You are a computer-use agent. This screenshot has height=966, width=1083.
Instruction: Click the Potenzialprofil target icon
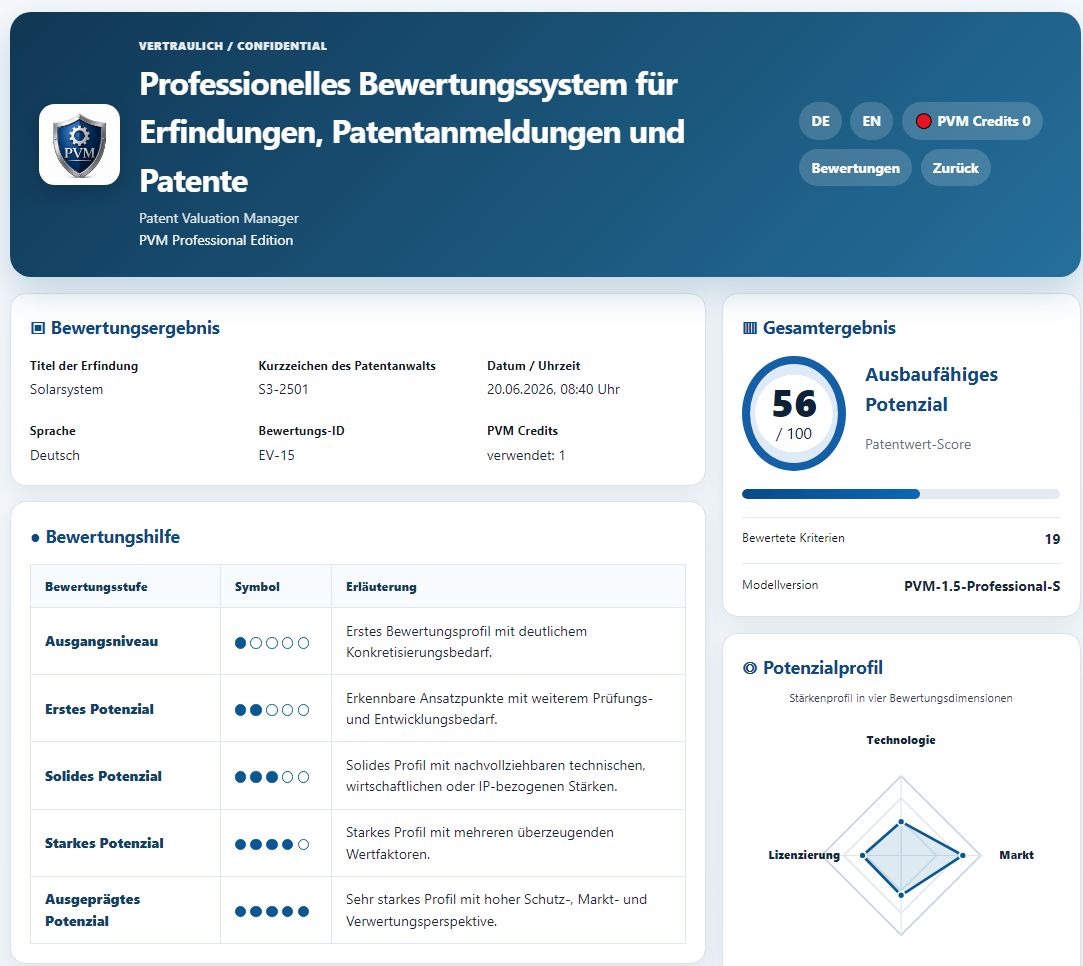point(749,668)
